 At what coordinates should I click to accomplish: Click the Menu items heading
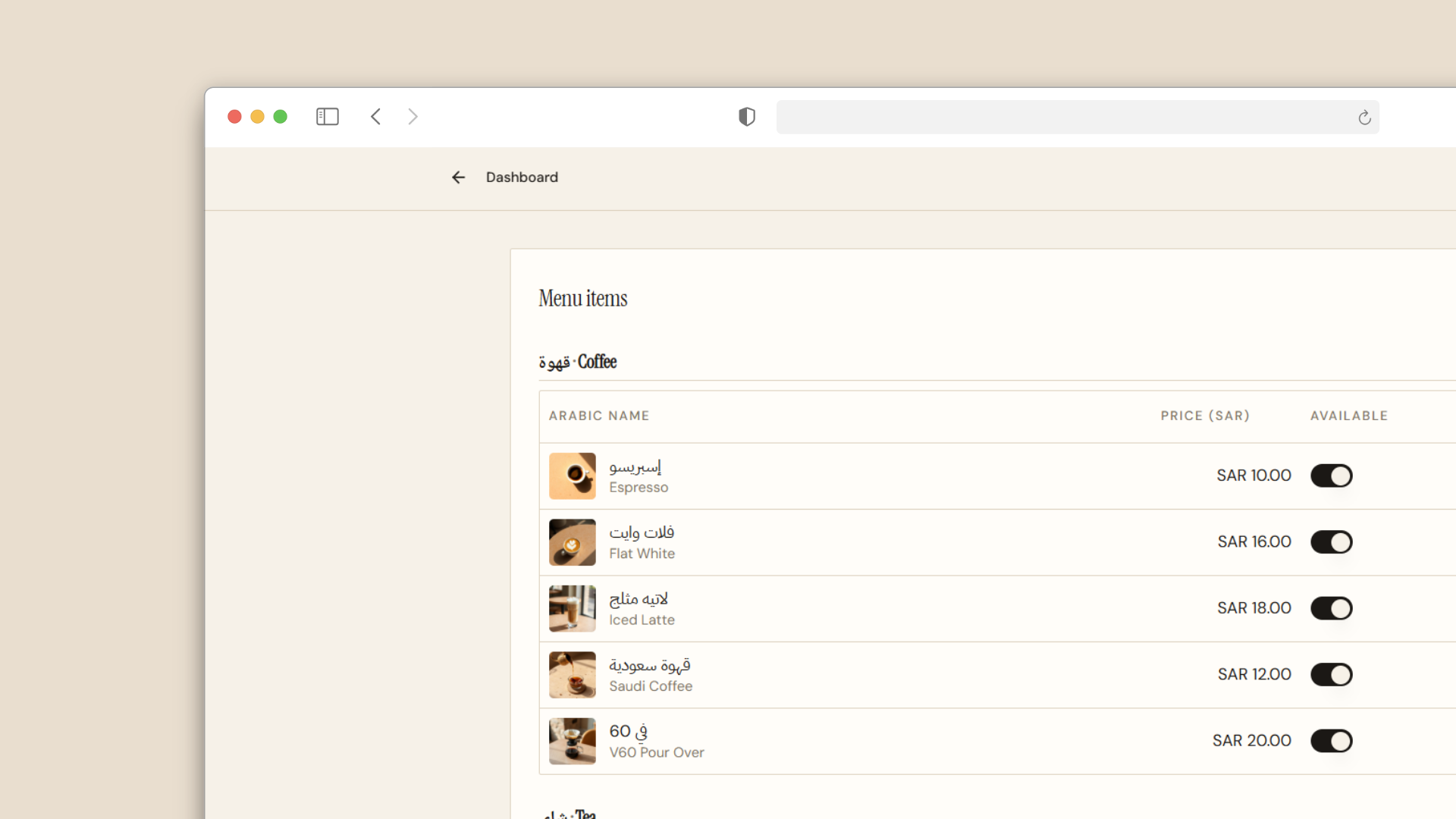[583, 299]
